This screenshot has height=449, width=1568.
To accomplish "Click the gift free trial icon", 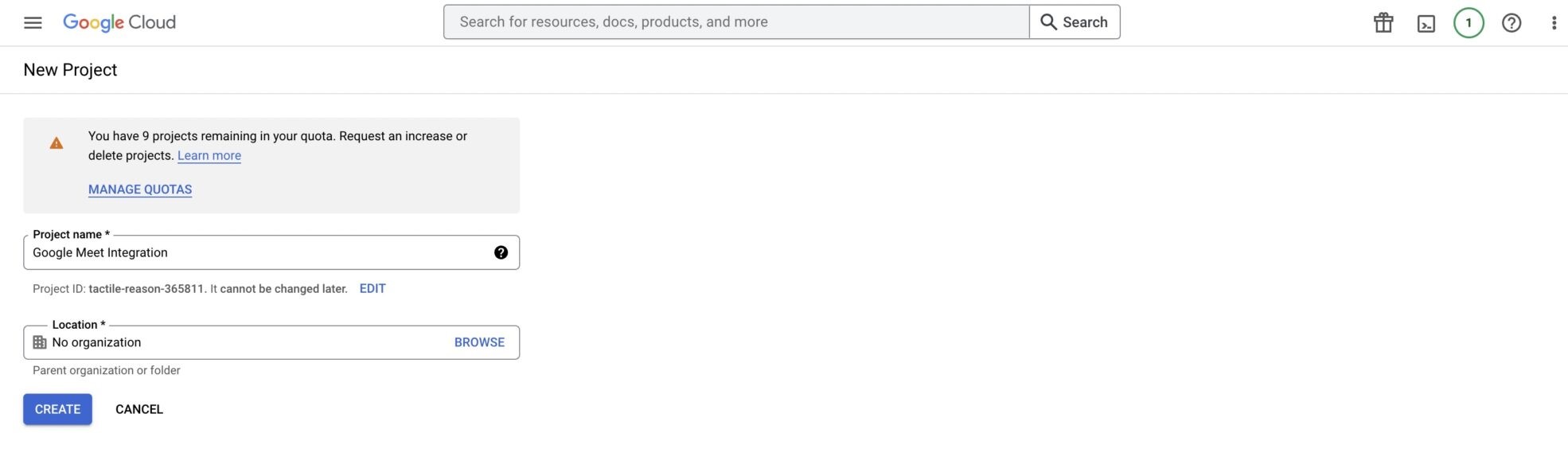I will tap(1383, 22).
